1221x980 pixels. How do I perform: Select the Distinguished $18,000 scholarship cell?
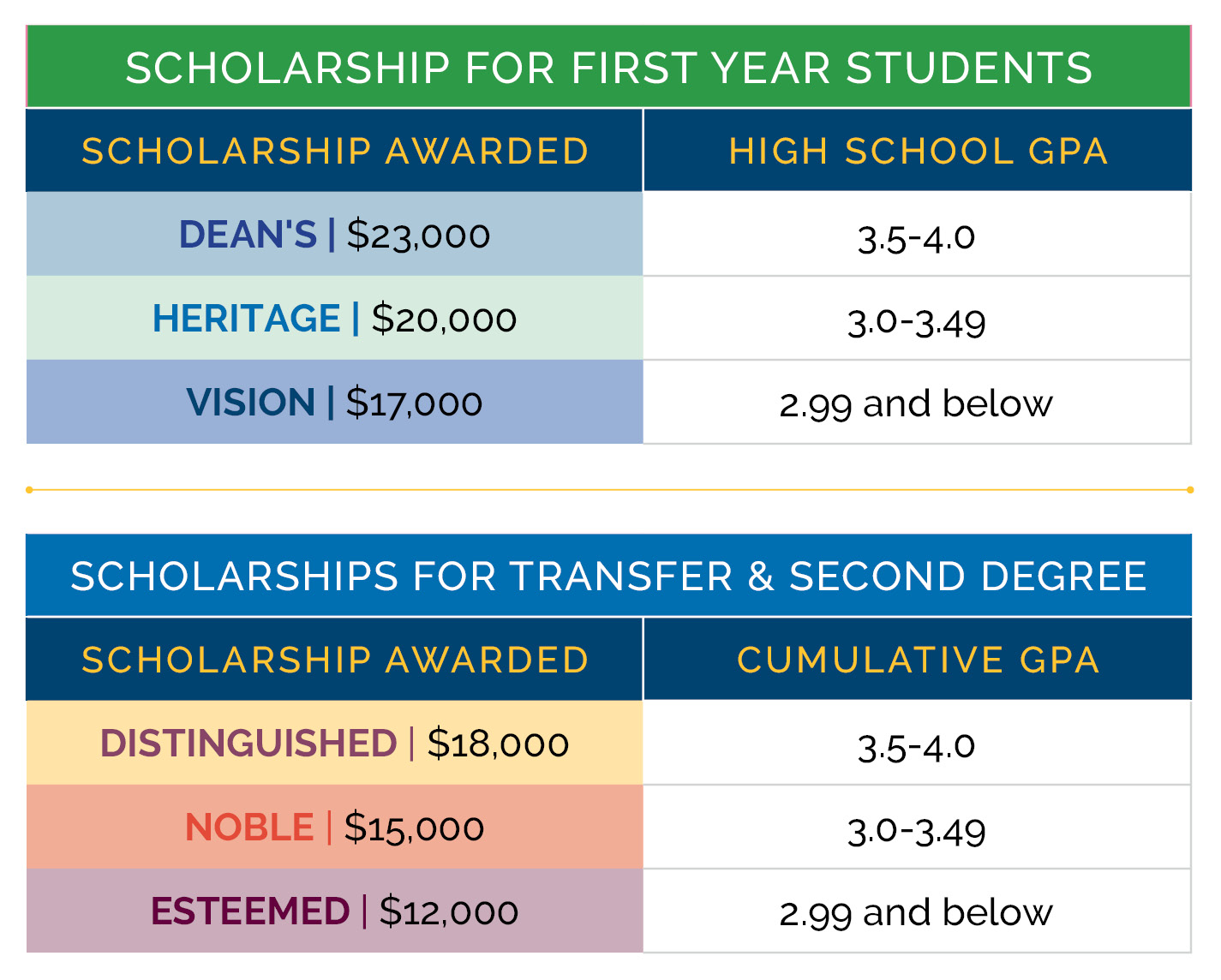tap(334, 744)
